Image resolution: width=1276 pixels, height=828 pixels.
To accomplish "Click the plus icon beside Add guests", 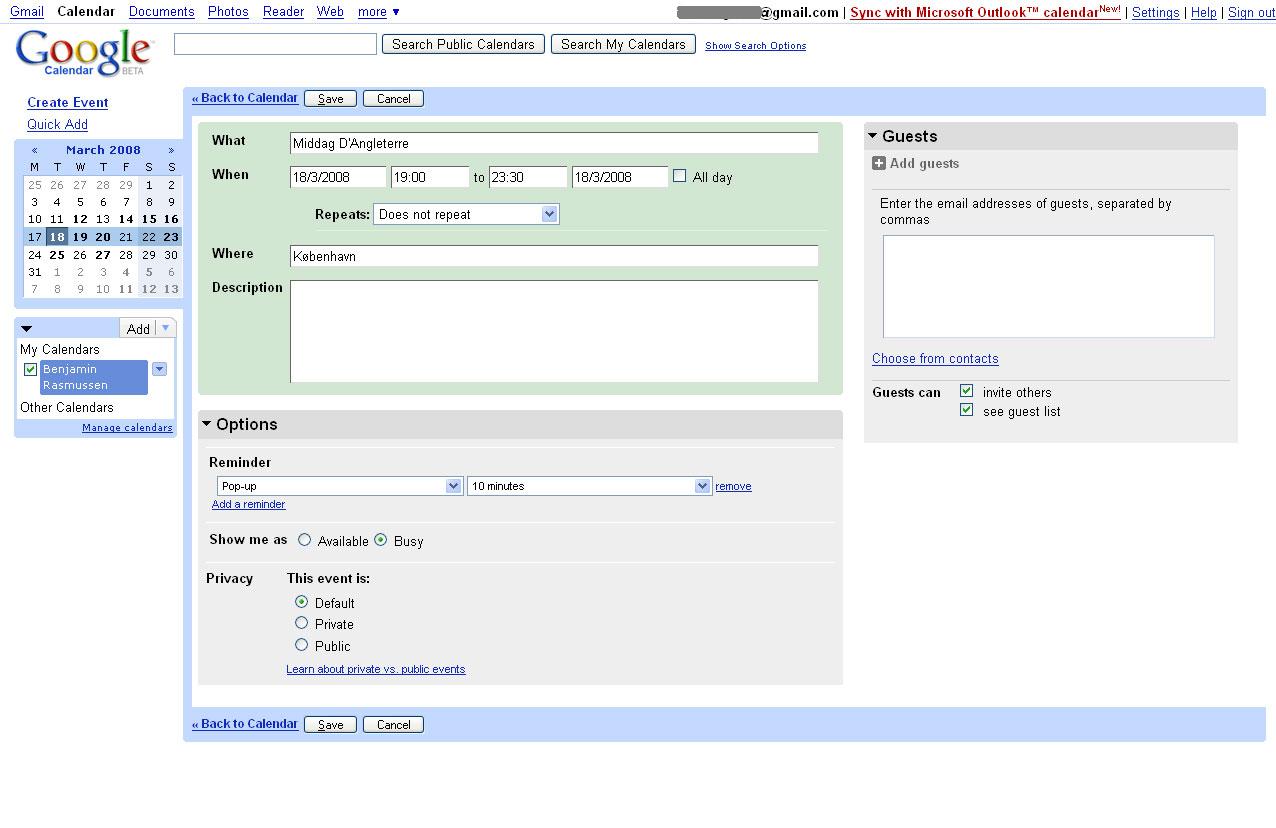I will pos(879,164).
